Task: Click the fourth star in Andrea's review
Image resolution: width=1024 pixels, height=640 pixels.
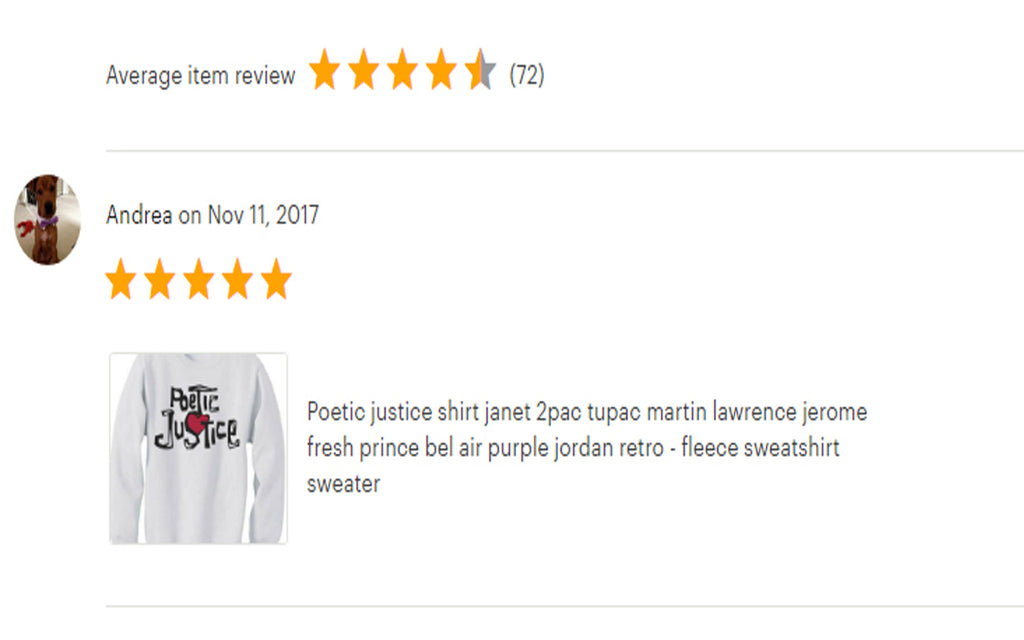Action: point(237,280)
